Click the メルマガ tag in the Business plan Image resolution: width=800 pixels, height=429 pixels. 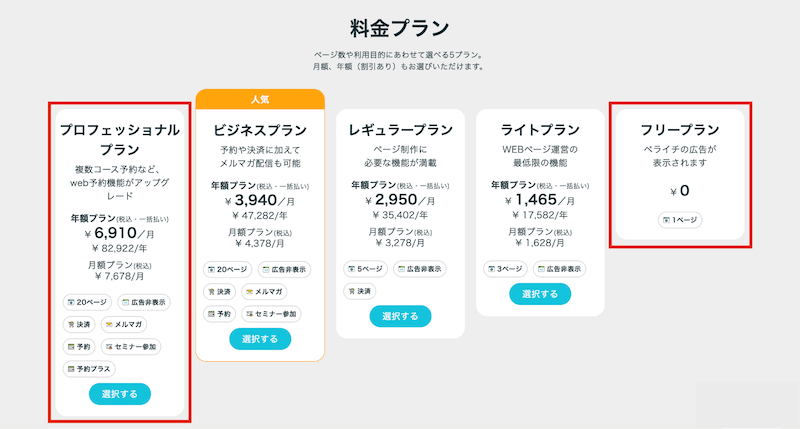[x=265, y=291]
